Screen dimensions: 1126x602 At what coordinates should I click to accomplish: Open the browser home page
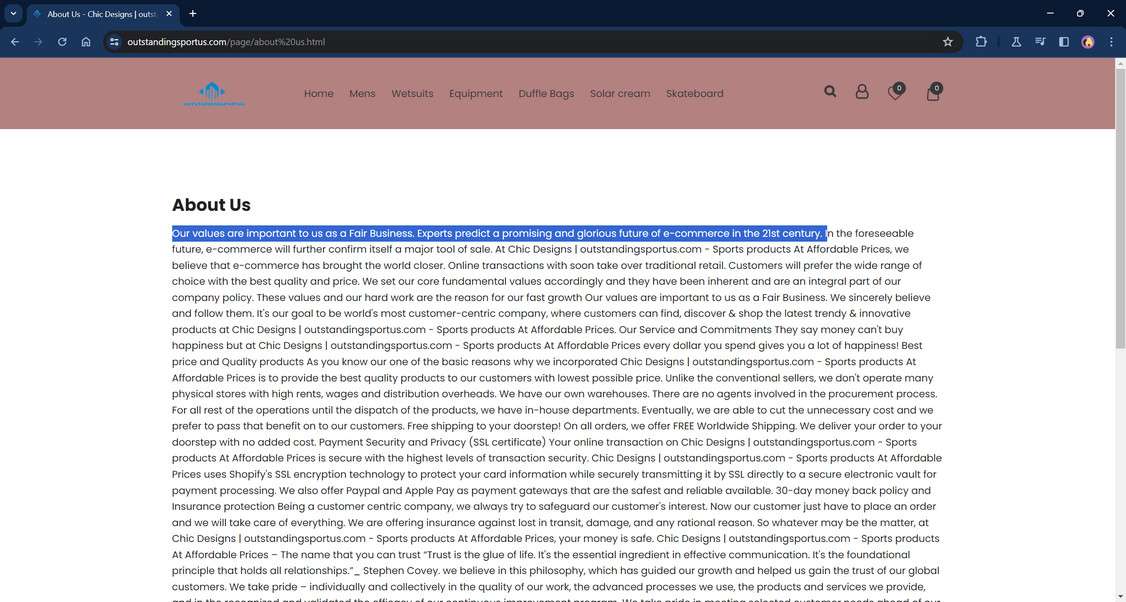tap(85, 42)
